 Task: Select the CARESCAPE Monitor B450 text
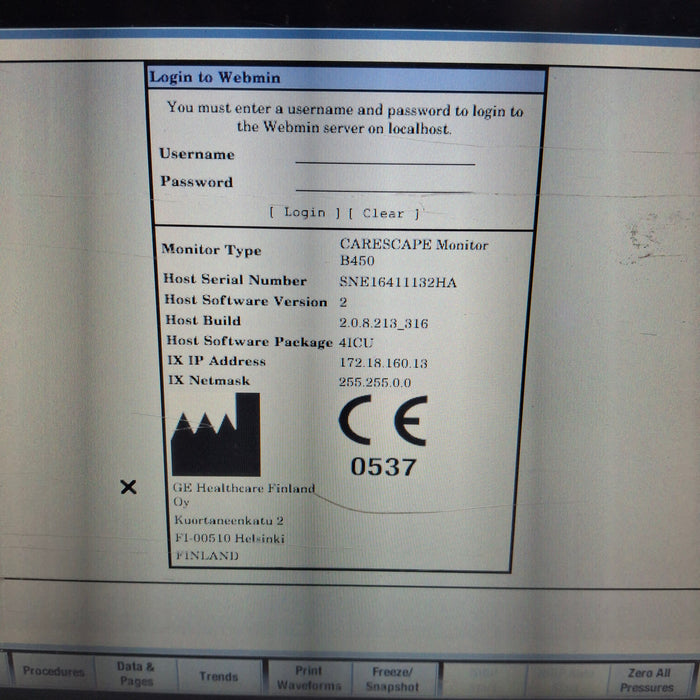pos(414,252)
